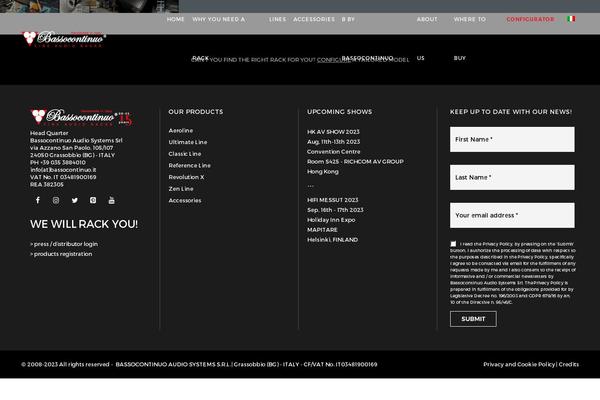Open the products registration link
Image resolution: width=600 pixels, height=400 pixels.
[x=61, y=254]
